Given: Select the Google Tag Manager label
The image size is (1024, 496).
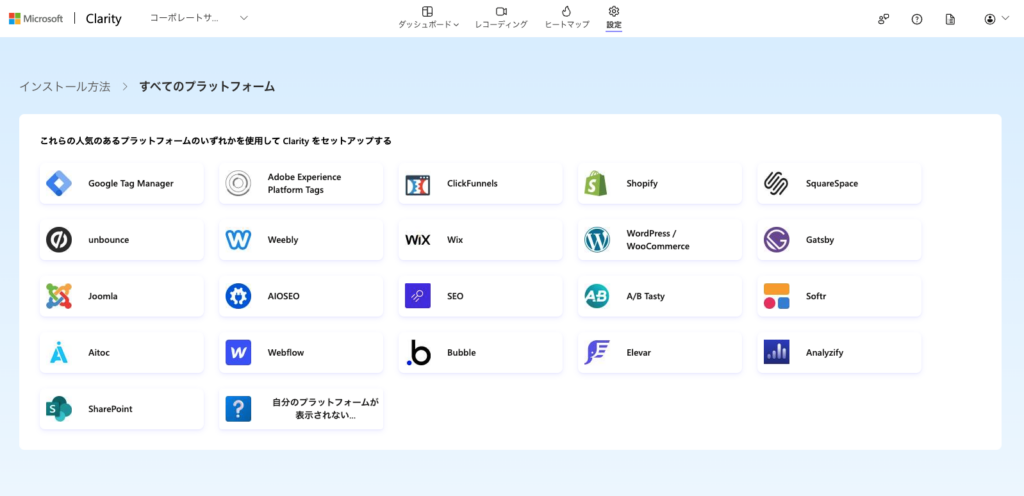Looking at the screenshot, I should pos(131,183).
